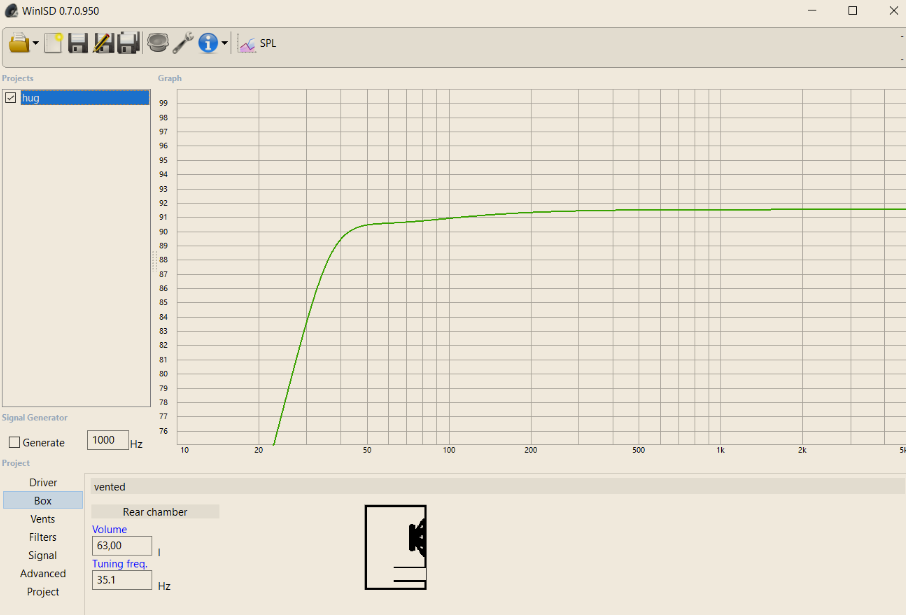Viewport: 906px width, 615px height.
Task: Click the WinISD app icon in title bar
Action: pyautogui.click(x=11, y=10)
